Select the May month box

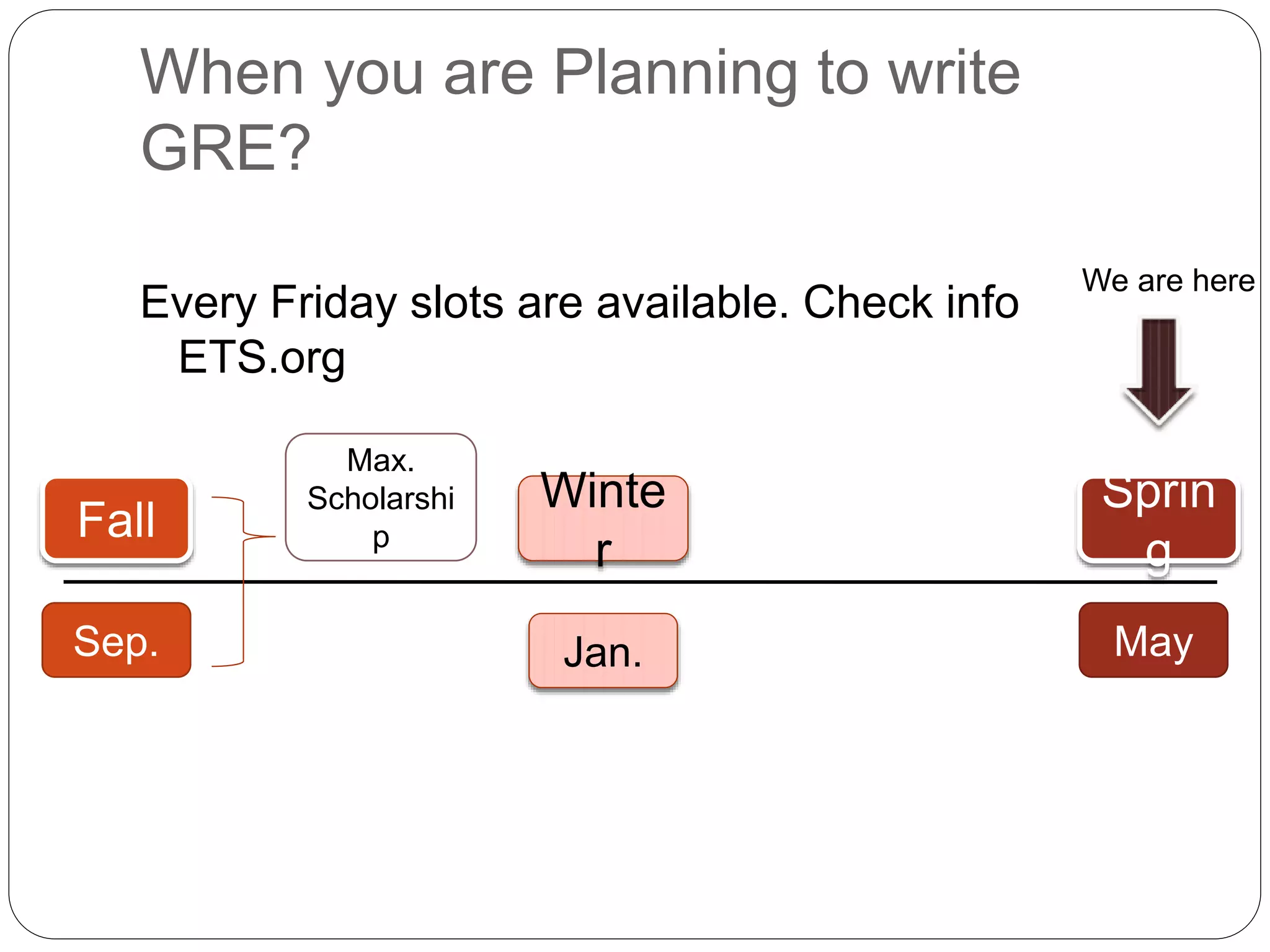(x=1153, y=640)
